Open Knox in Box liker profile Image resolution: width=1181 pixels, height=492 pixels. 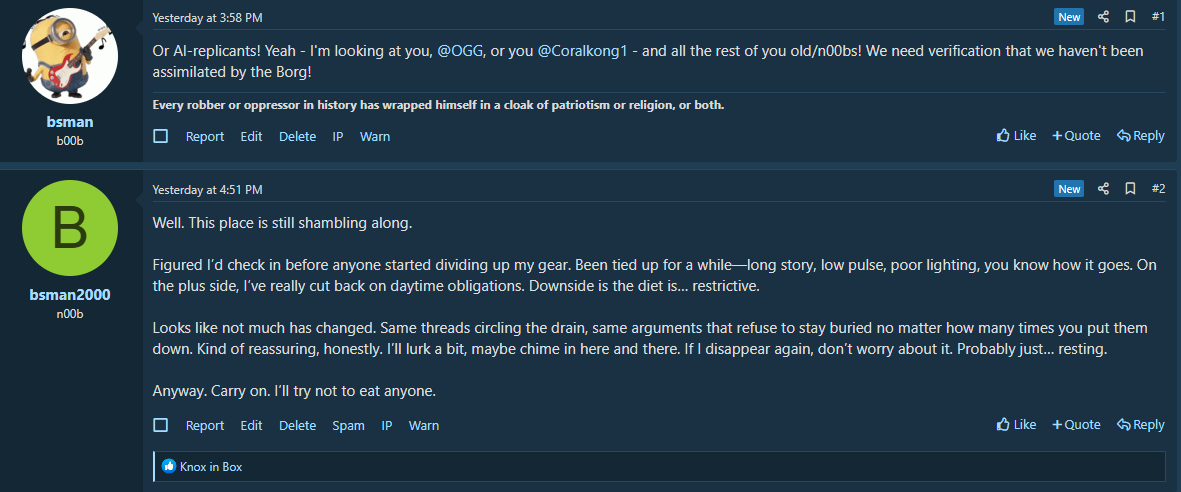pos(211,466)
